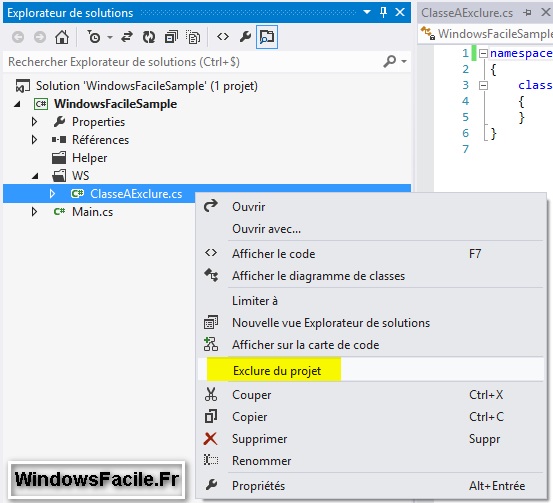553x503 pixels.
Task: Open the pending changes filter dropdown arrow
Action: point(110,37)
